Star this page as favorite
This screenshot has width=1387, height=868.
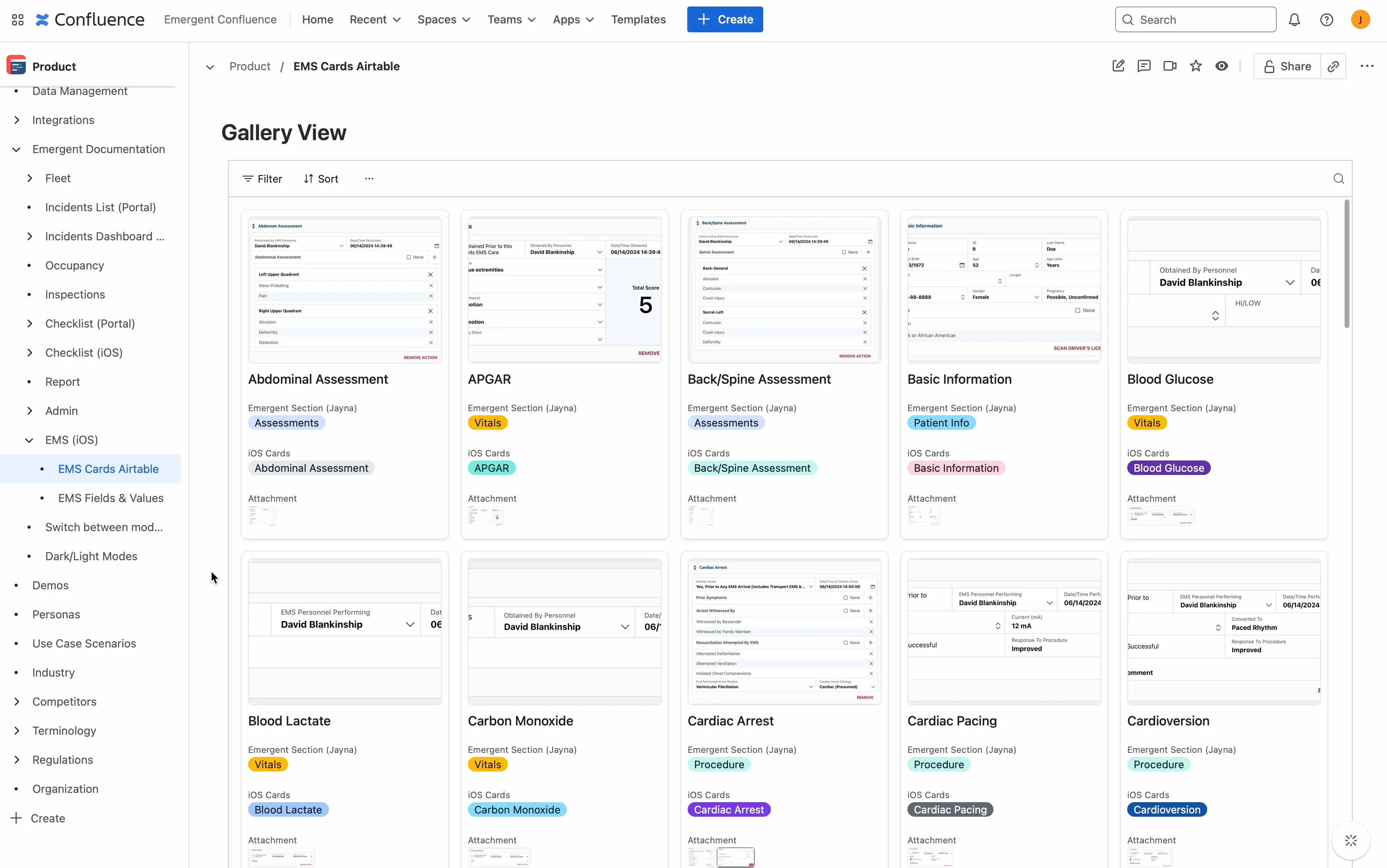pyautogui.click(x=1196, y=66)
